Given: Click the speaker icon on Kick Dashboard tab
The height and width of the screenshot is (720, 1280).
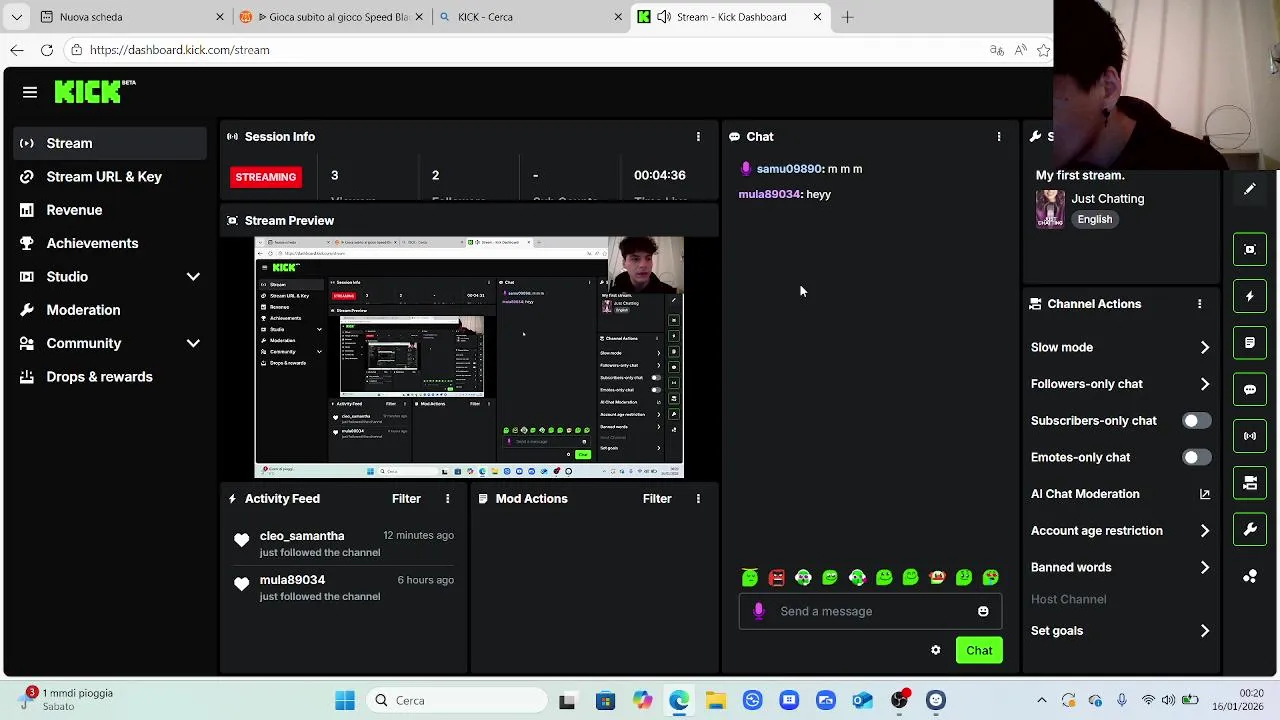Looking at the screenshot, I should click(663, 17).
